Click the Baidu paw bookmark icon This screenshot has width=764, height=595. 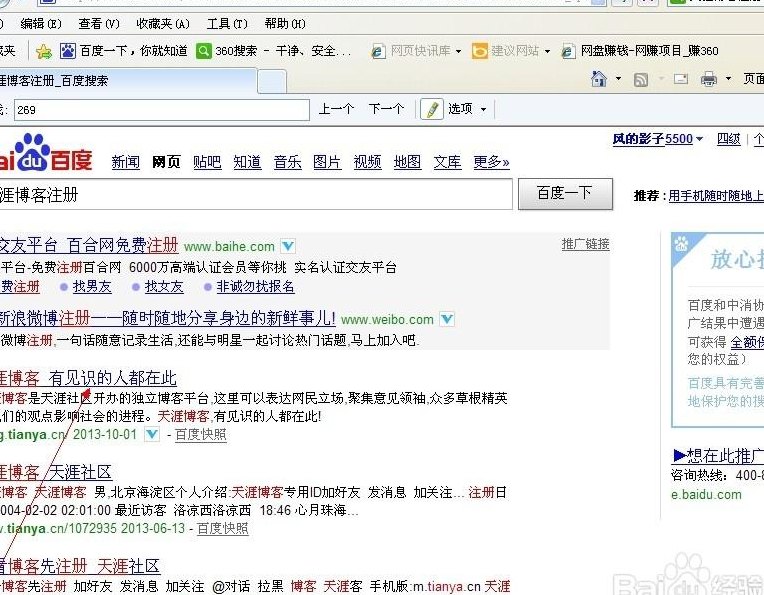tap(68, 51)
